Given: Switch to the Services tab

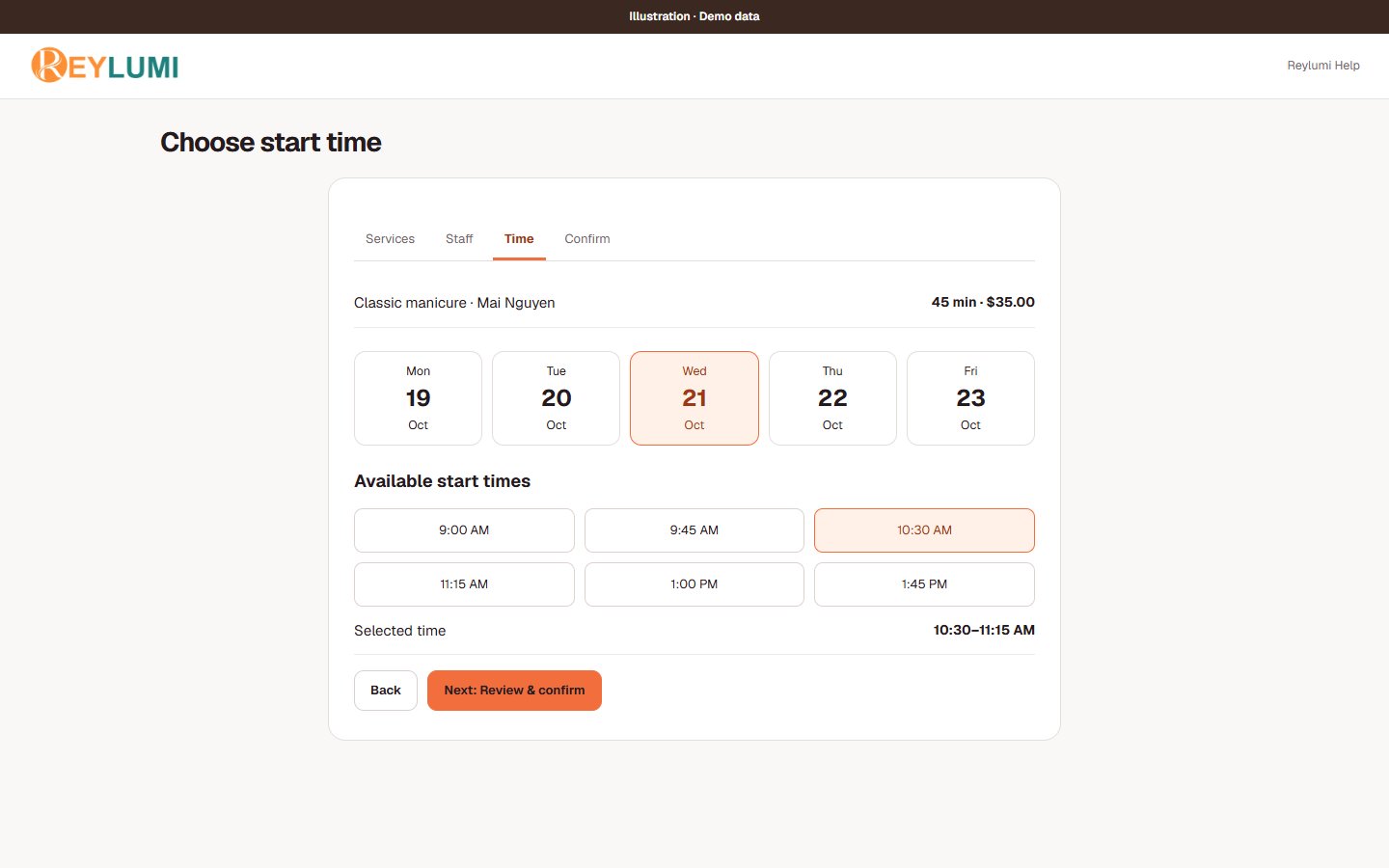Looking at the screenshot, I should 390,239.
